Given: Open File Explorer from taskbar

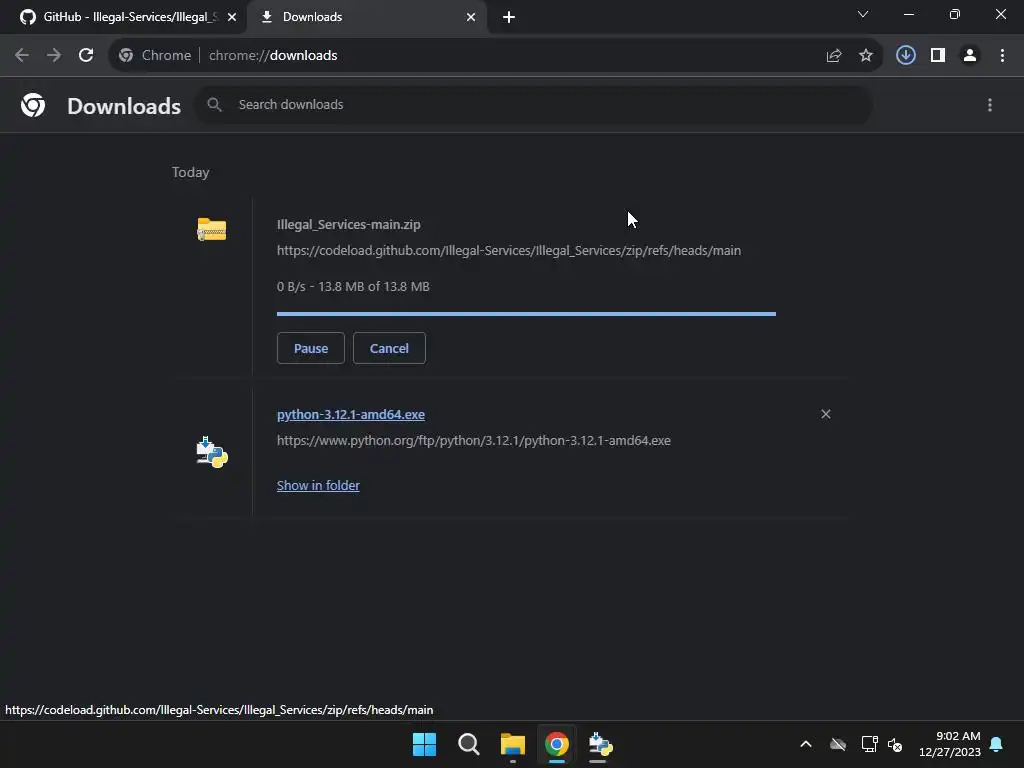Looking at the screenshot, I should point(513,744).
